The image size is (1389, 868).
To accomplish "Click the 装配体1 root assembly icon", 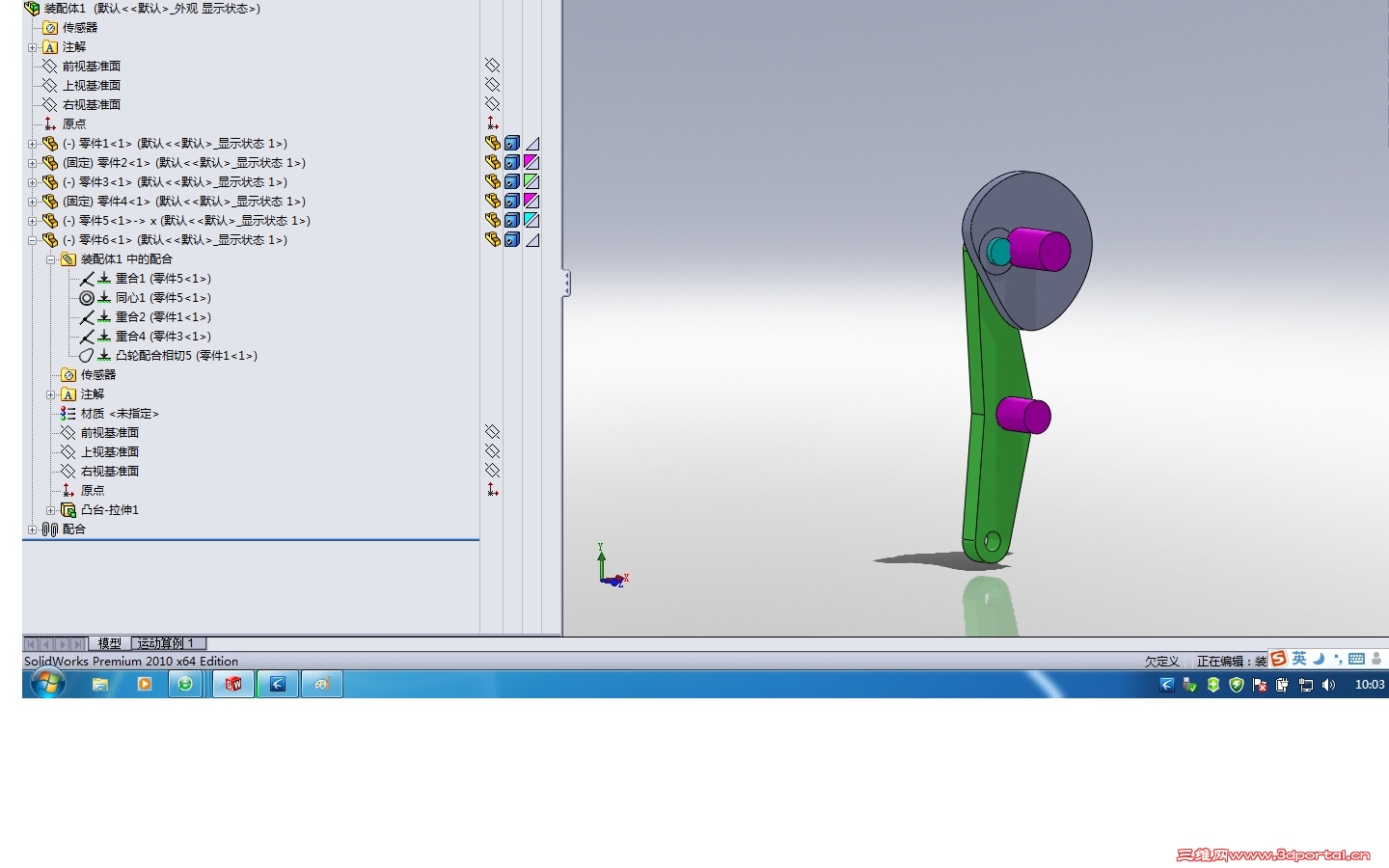I will tap(32, 9).
